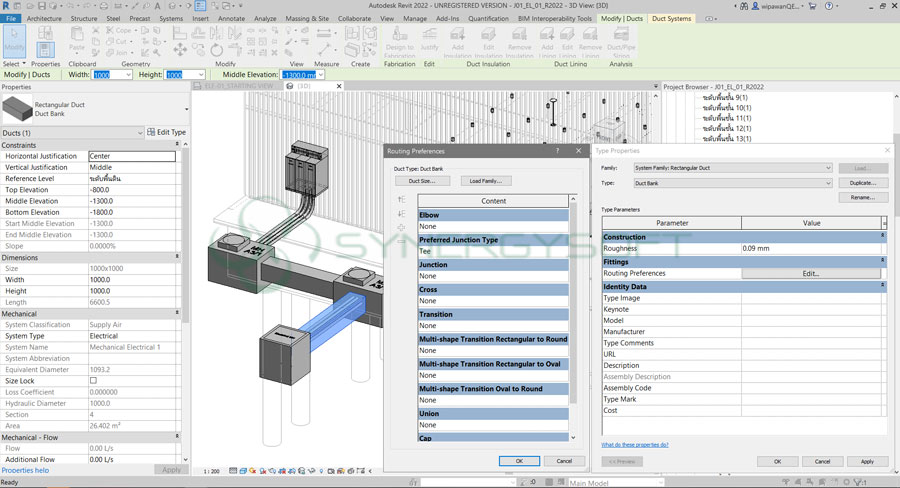Image resolution: width=900 pixels, height=488 pixels.
Task: Click Edit... for Routing Preferences
Action: (x=810, y=273)
